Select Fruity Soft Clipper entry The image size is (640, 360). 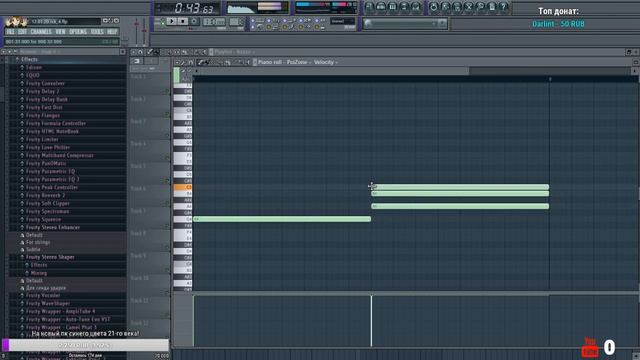(47, 203)
